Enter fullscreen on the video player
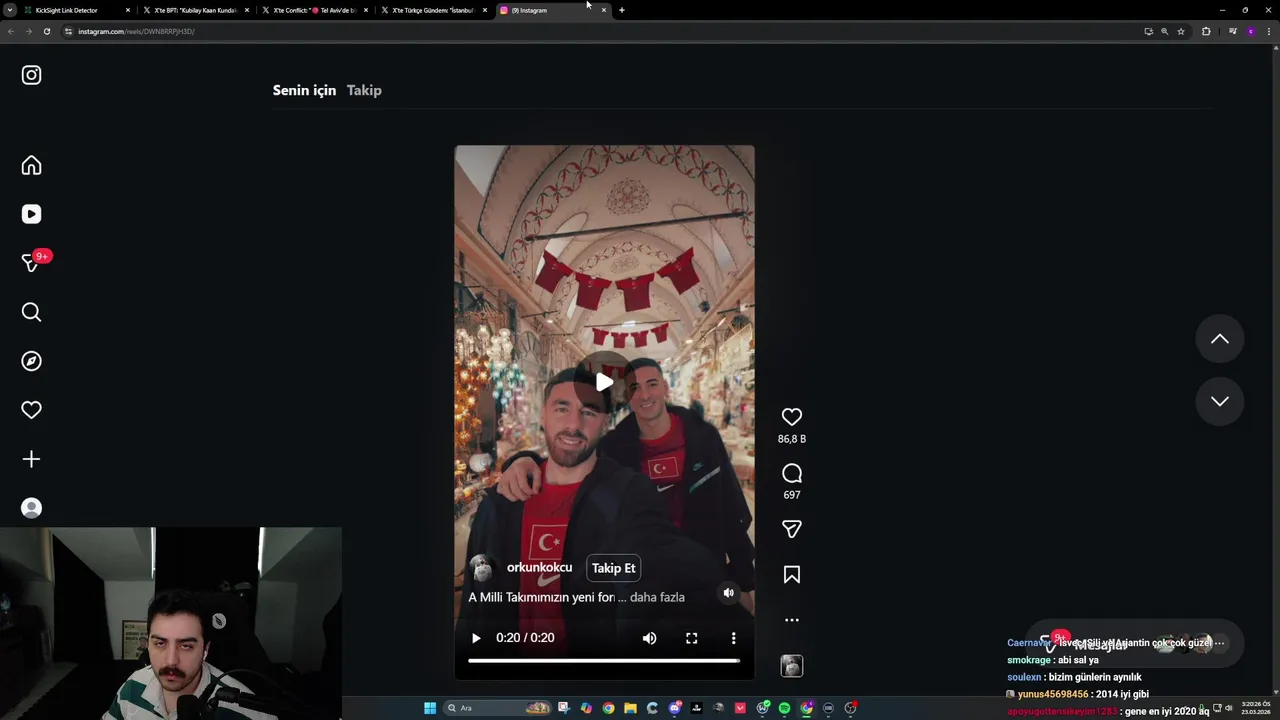Viewport: 1280px width, 720px height. click(691, 638)
